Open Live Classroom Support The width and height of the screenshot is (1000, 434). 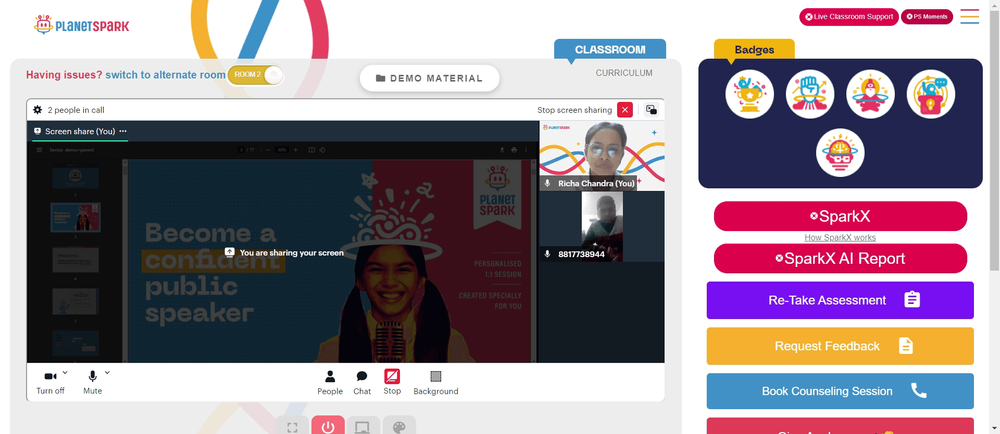849,17
